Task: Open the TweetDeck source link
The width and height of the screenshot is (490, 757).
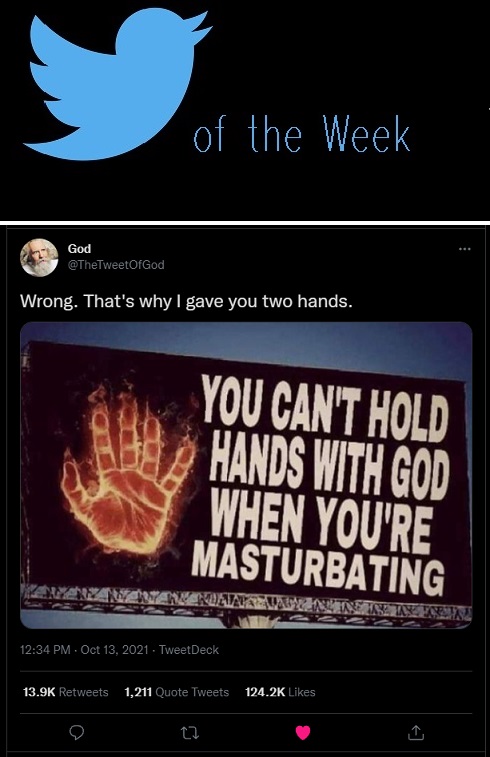Action: pyautogui.click(x=189, y=650)
